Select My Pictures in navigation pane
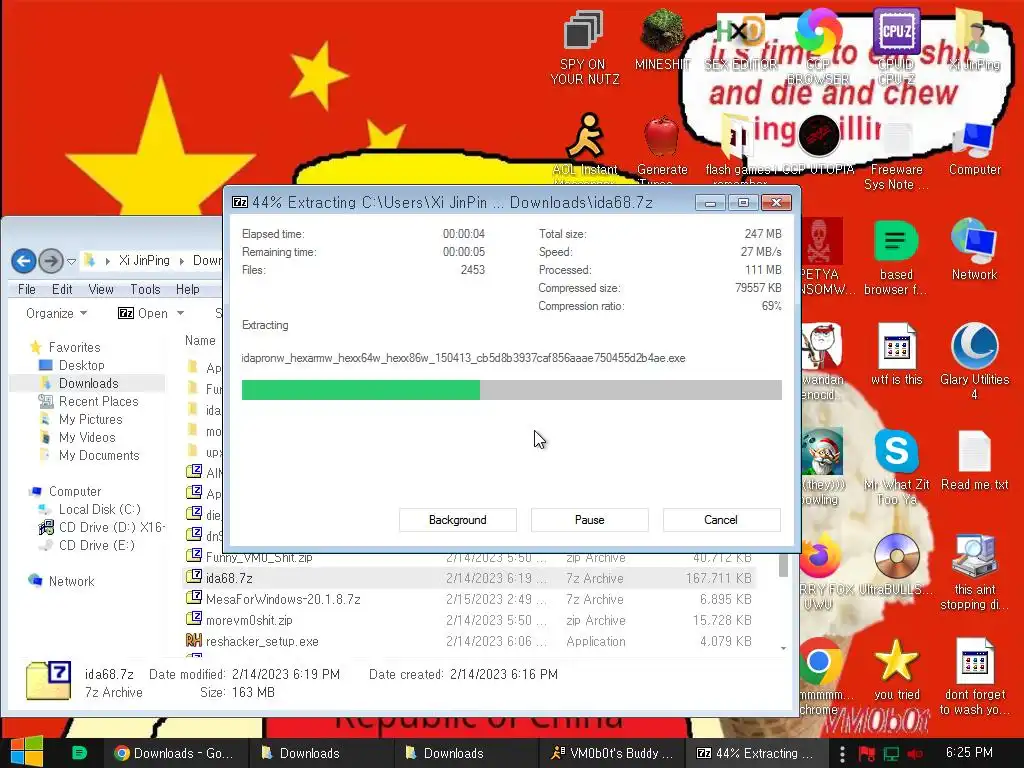The width and height of the screenshot is (1024, 768). 90,419
